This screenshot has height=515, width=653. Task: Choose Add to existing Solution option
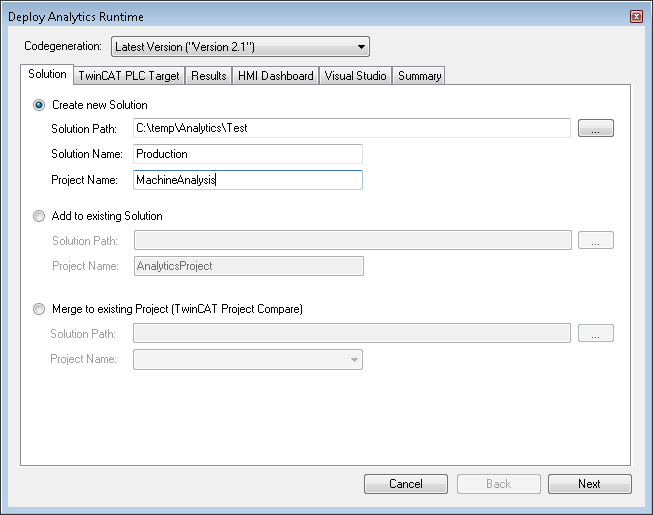point(39,216)
